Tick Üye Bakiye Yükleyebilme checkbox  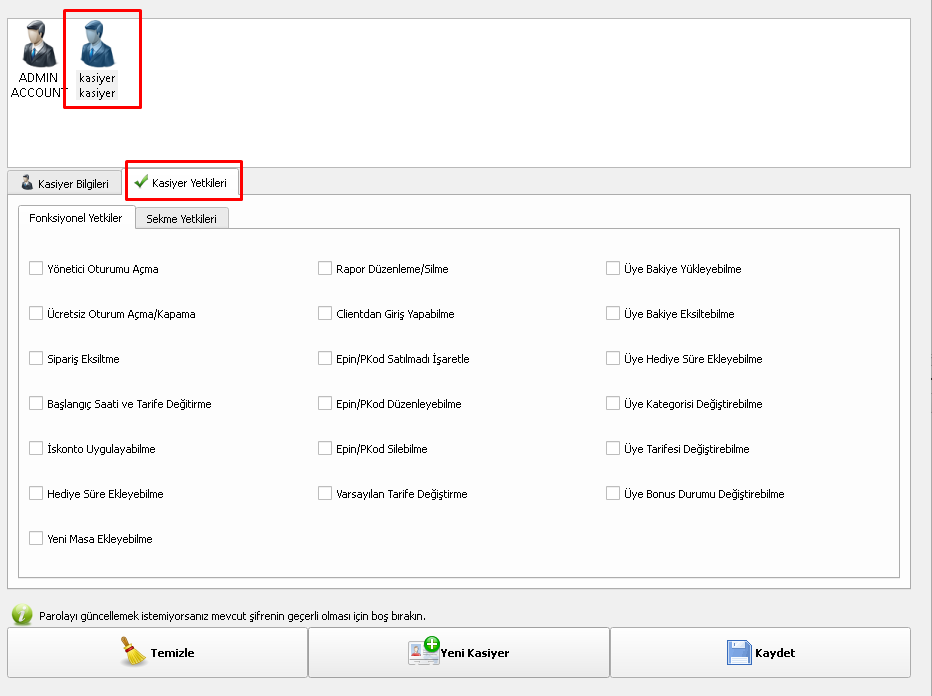[613, 268]
